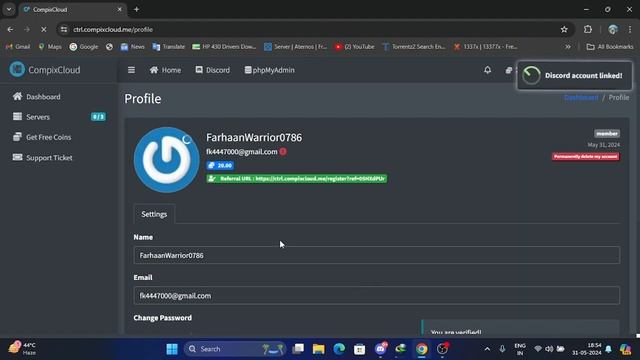Click into the Name input field

pos(376,255)
